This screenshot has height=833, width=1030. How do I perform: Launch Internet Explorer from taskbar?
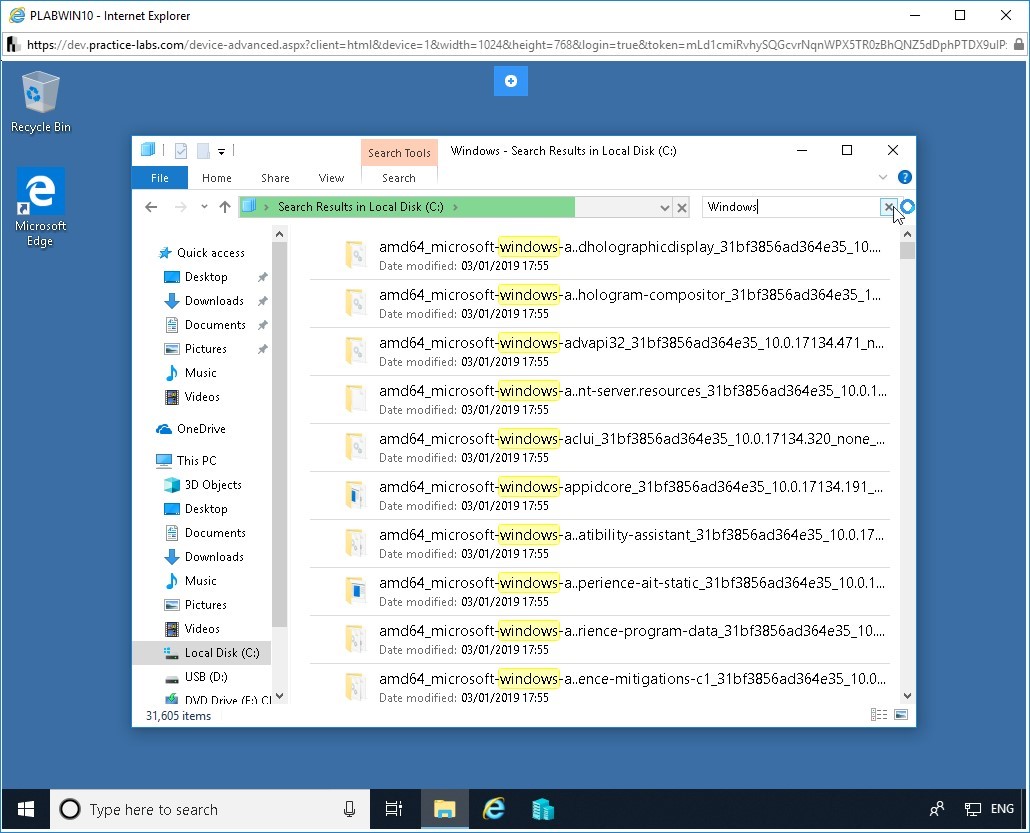(494, 809)
